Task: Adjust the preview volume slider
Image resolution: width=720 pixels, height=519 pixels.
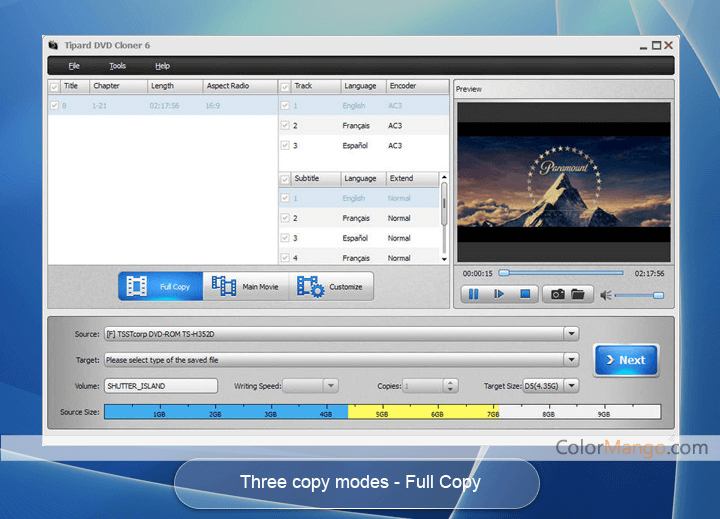Action: (640, 295)
